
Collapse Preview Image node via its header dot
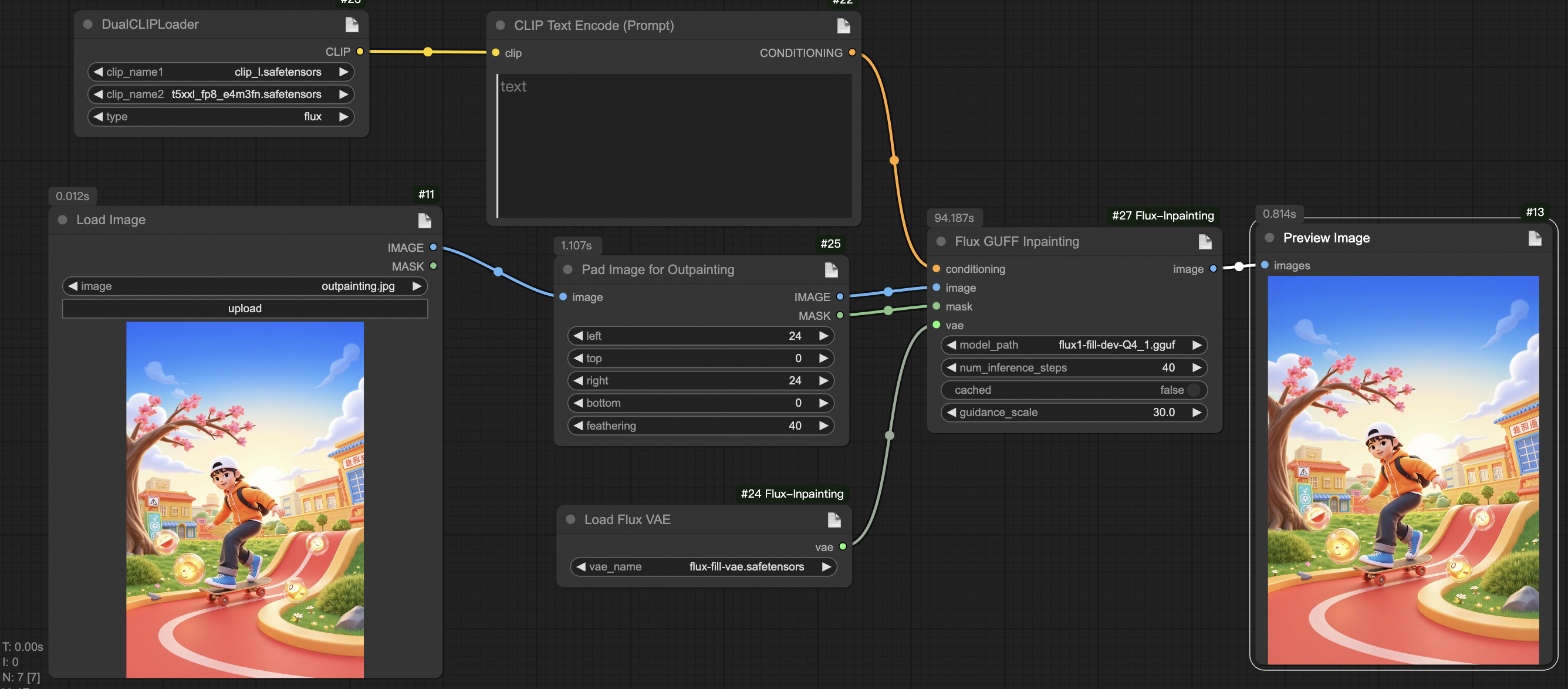(x=1269, y=238)
